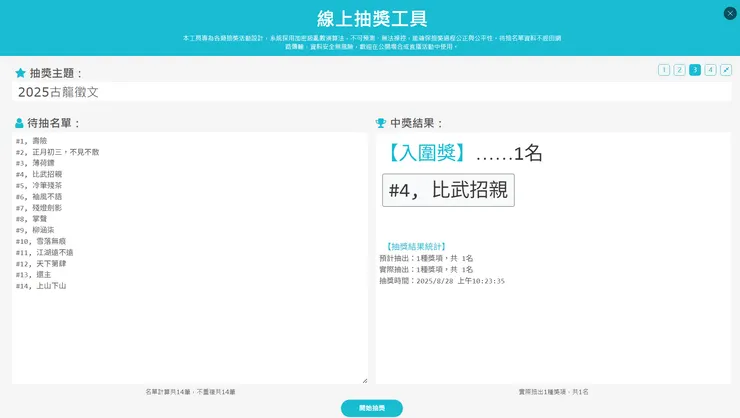The image size is (740, 418).
Task: Click the 實際抽出 statistics line in results
Action: (426, 269)
